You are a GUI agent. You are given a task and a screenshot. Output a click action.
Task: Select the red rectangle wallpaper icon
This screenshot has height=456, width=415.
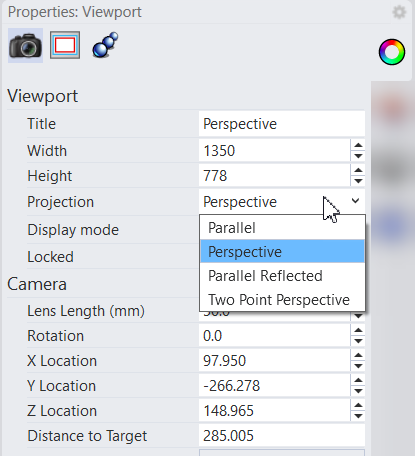65,45
